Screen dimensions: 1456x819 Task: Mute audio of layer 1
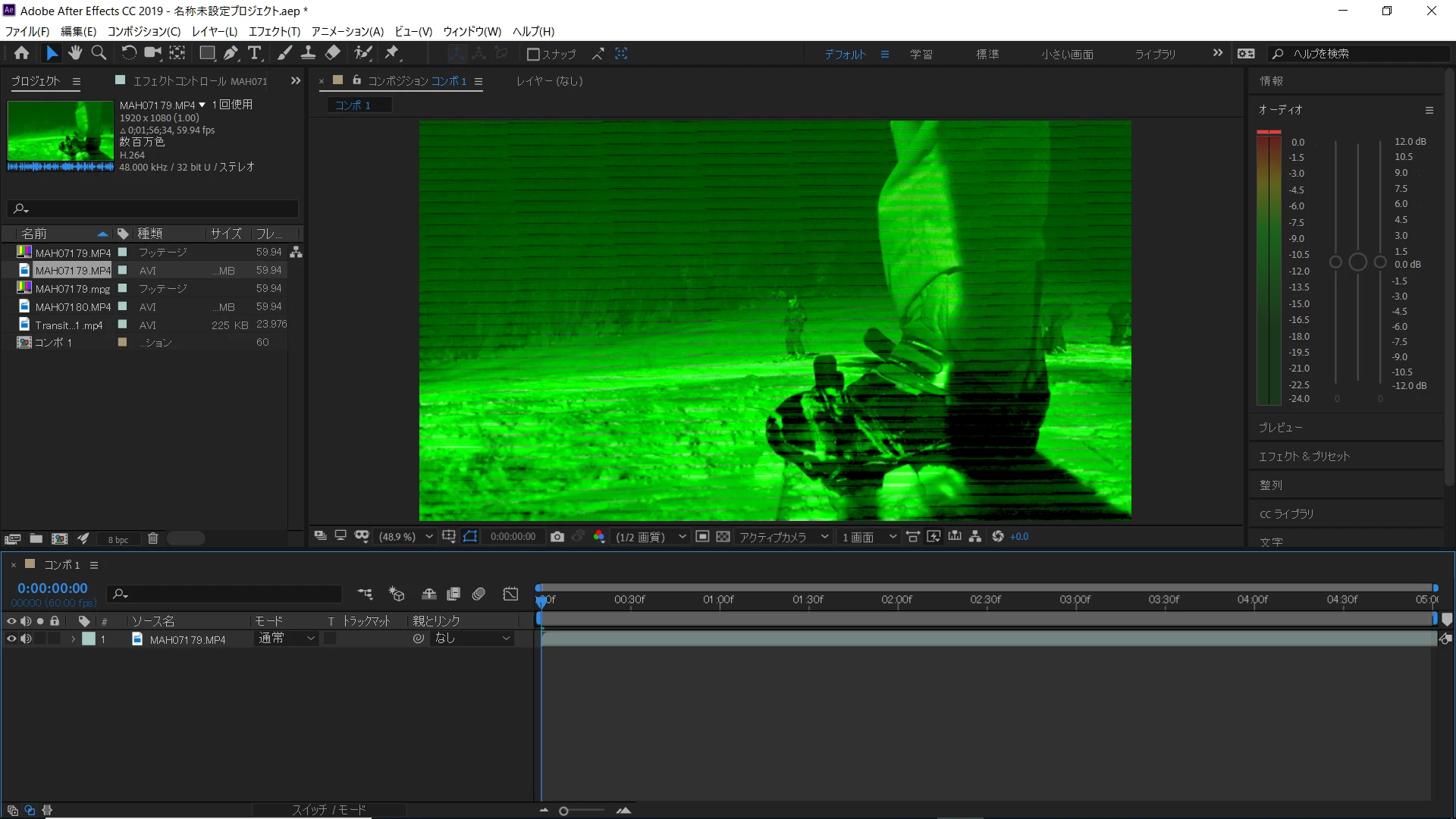(26, 639)
